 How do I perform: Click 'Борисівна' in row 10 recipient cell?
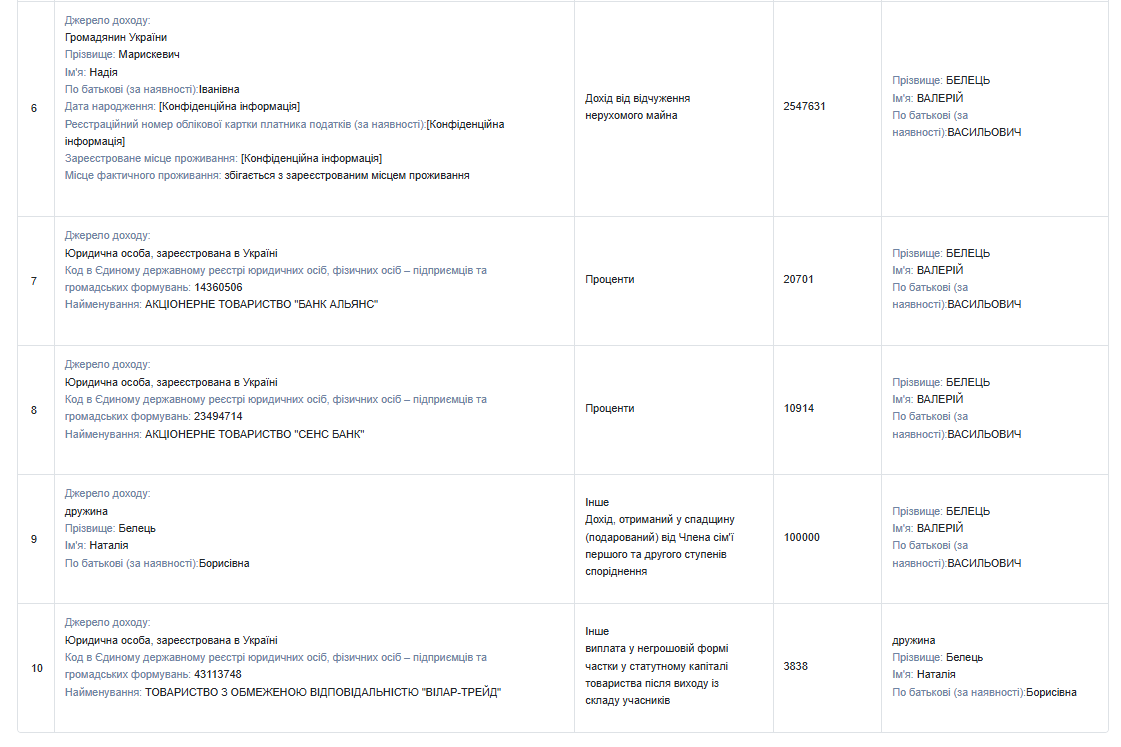point(1051,693)
